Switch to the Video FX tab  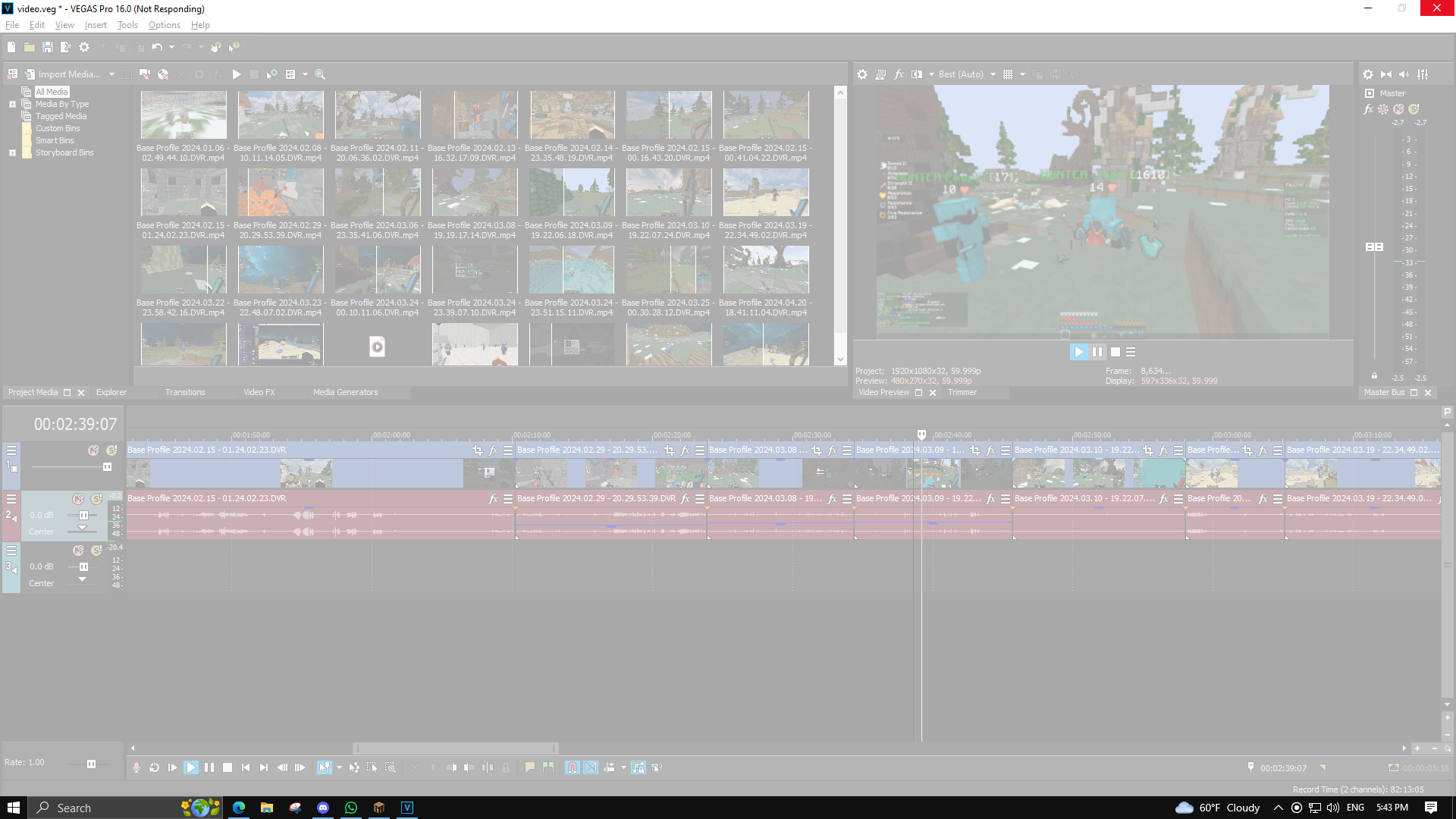259,392
